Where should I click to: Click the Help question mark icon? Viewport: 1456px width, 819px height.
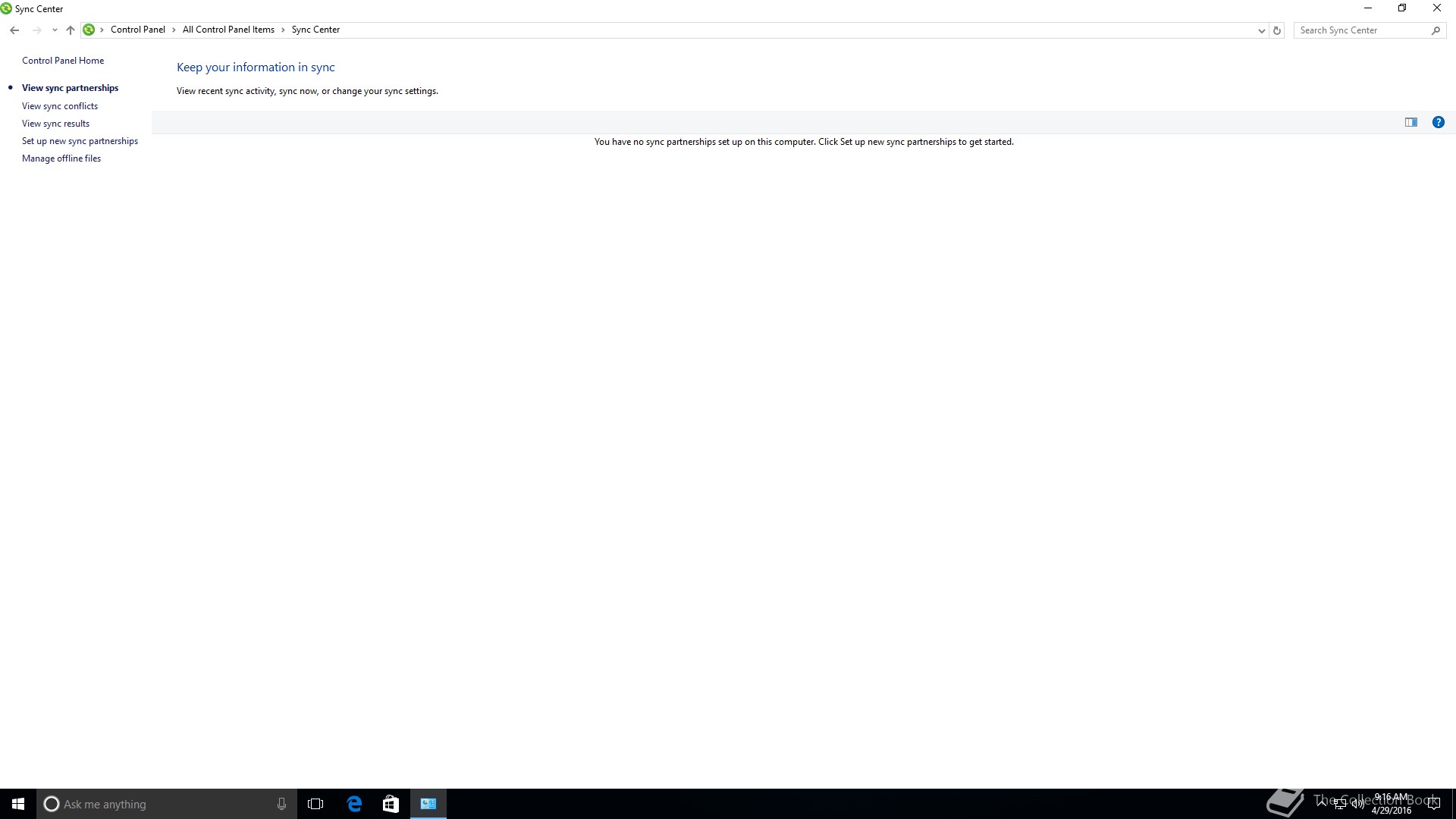click(1438, 122)
